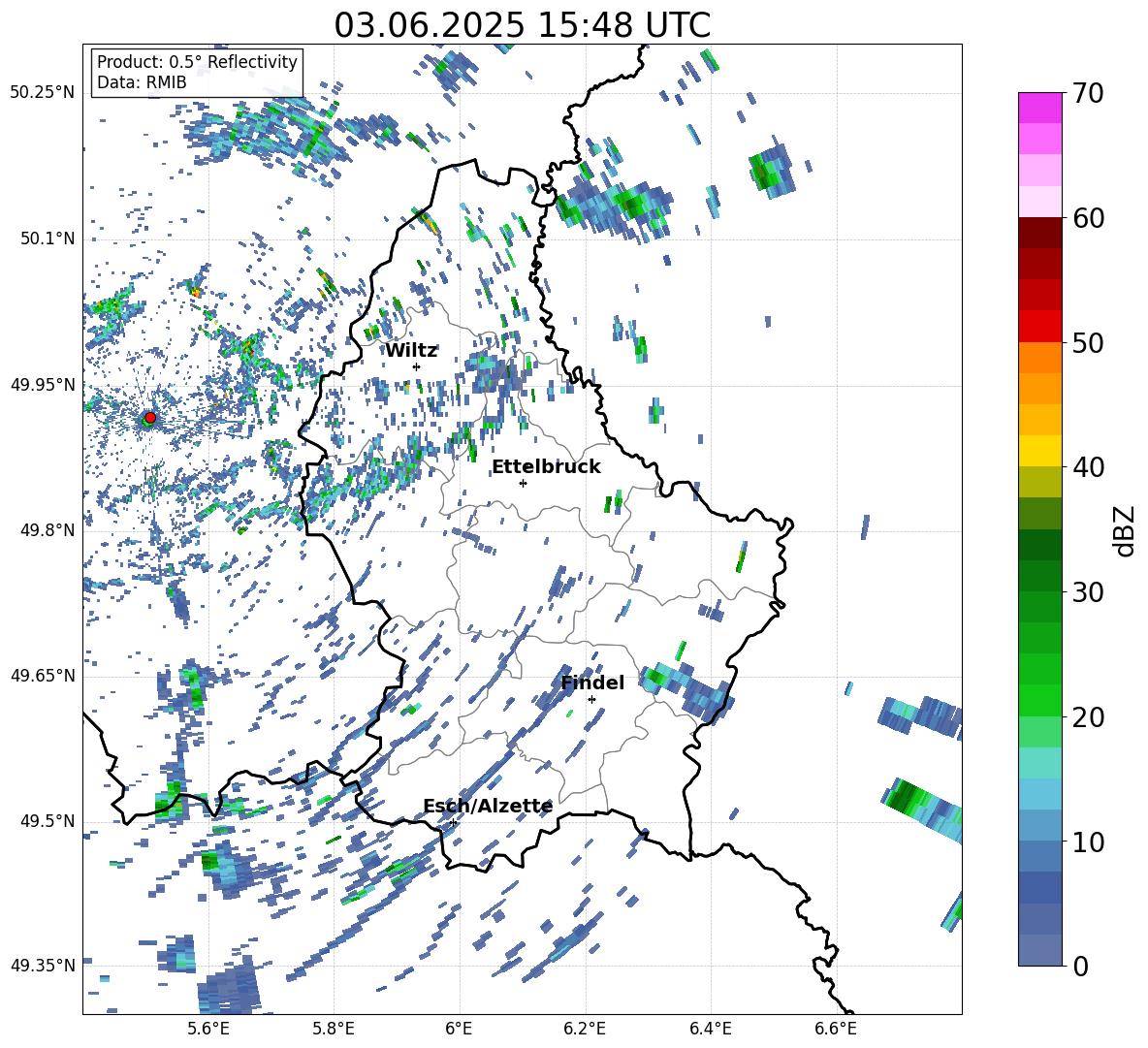
Task: Click the Ettelbruck city label
Action: (x=546, y=467)
